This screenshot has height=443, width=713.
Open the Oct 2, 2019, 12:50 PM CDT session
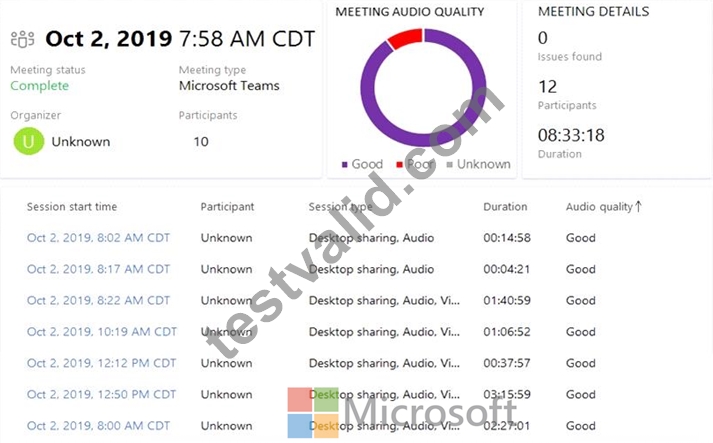[101, 395]
